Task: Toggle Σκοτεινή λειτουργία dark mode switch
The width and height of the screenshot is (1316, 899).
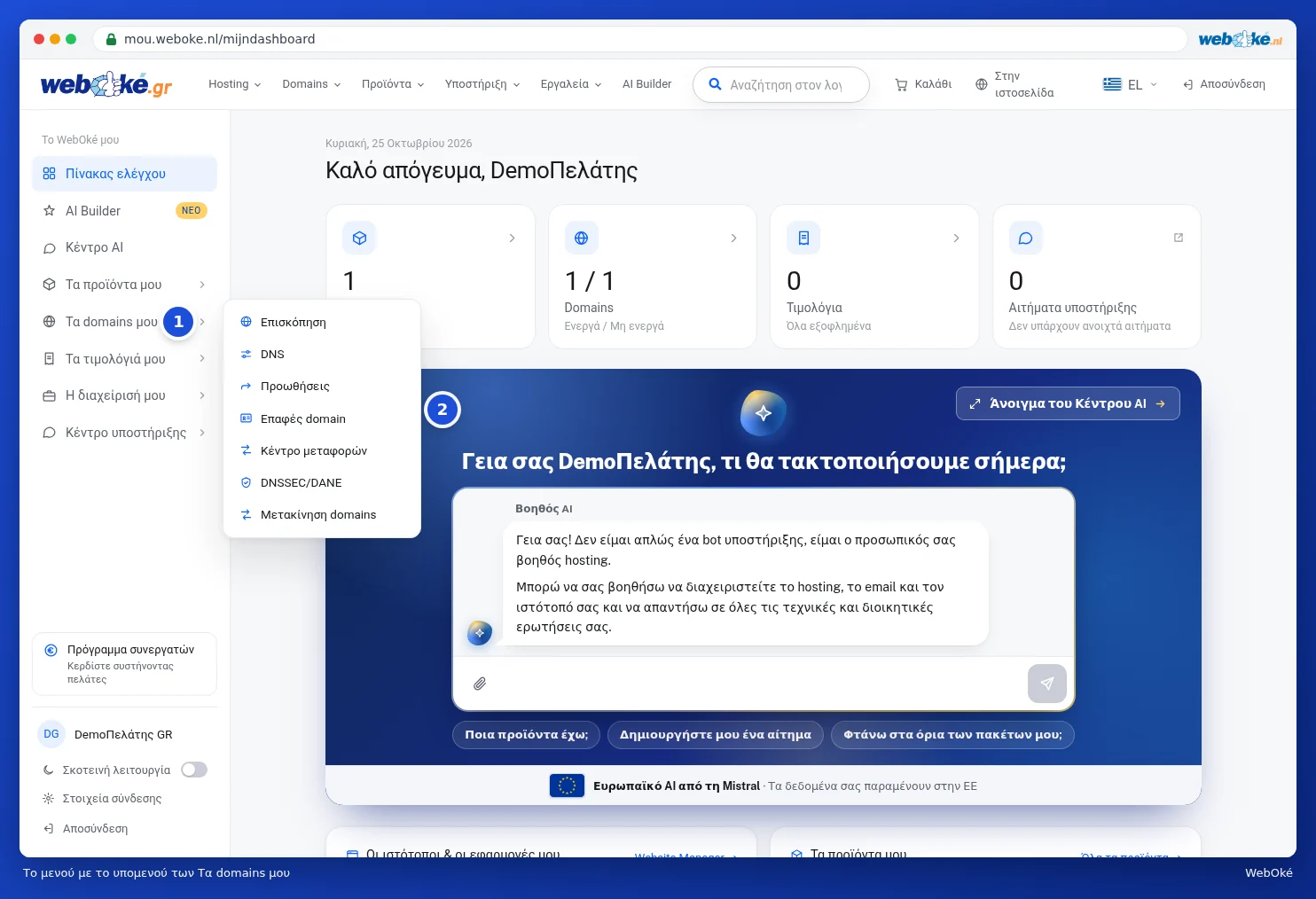Action: tap(194, 770)
